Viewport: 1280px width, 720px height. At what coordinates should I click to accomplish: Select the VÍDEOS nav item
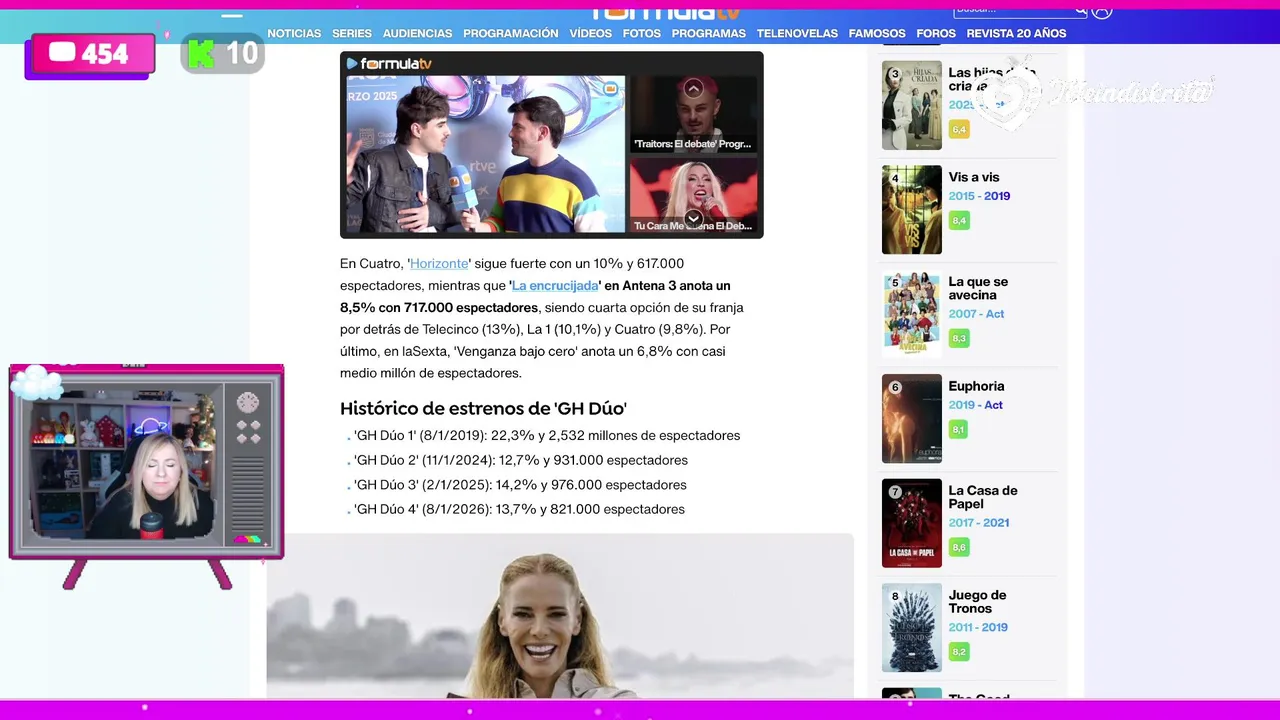pyautogui.click(x=590, y=33)
